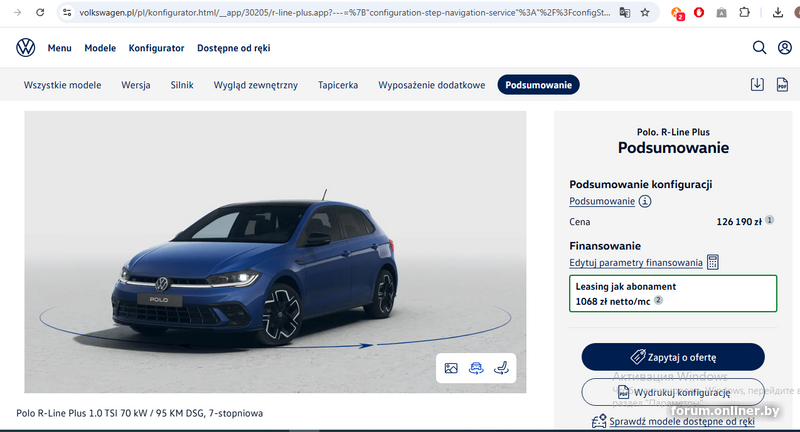The width and height of the screenshot is (800, 432).
Task: Open the orange extension with badge 2
Action: [x=677, y=13]
